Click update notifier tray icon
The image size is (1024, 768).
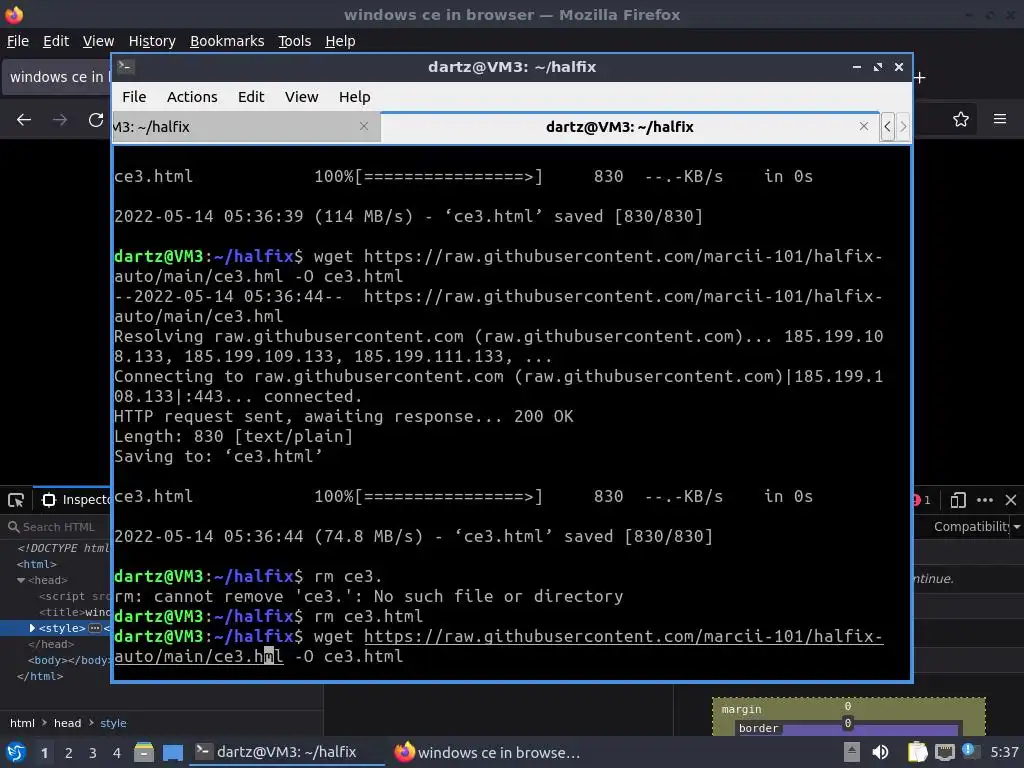(x=969, y=751)
